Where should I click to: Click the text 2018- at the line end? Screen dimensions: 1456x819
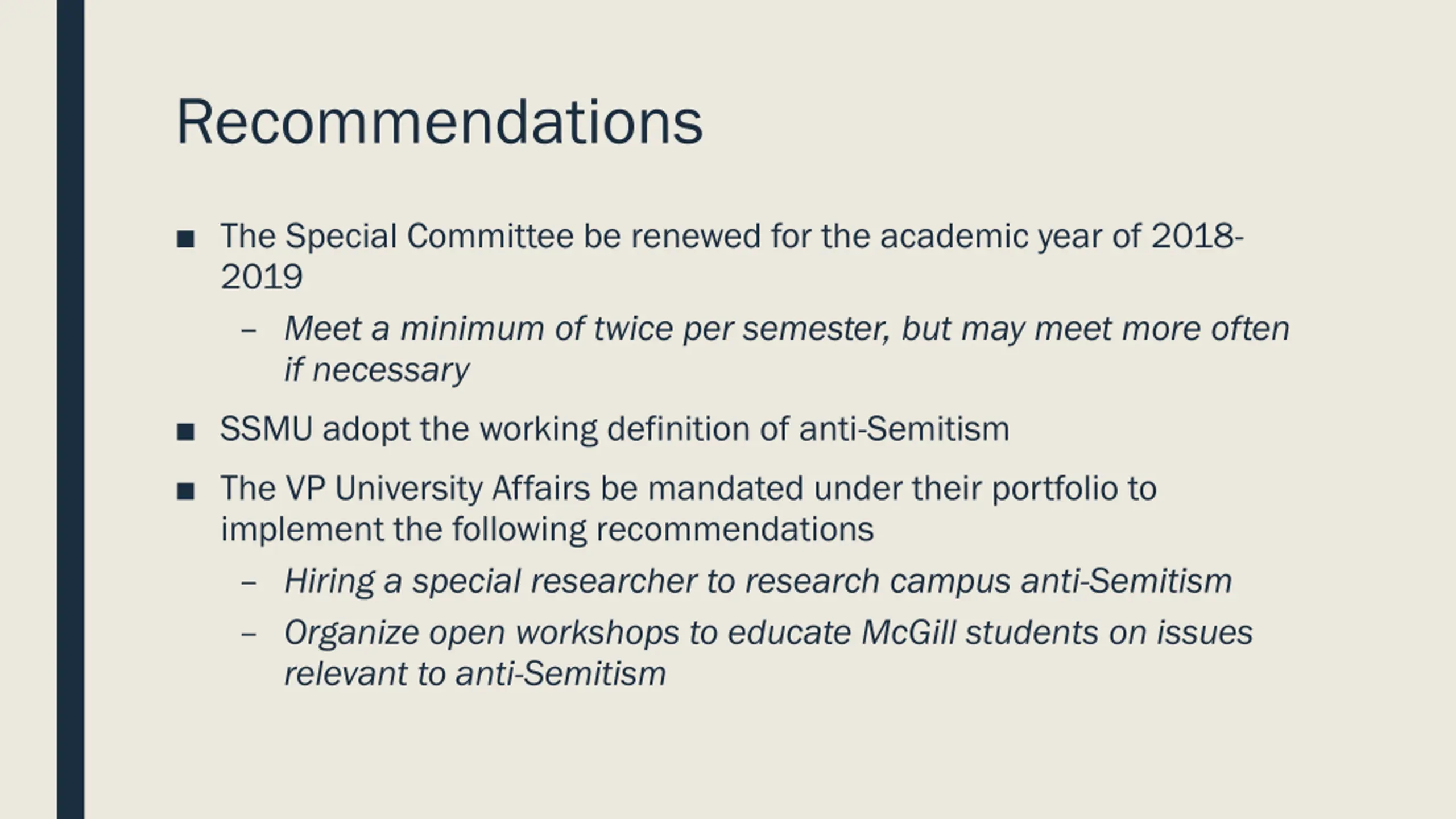pyautogui.click(x=1198, y=236)
